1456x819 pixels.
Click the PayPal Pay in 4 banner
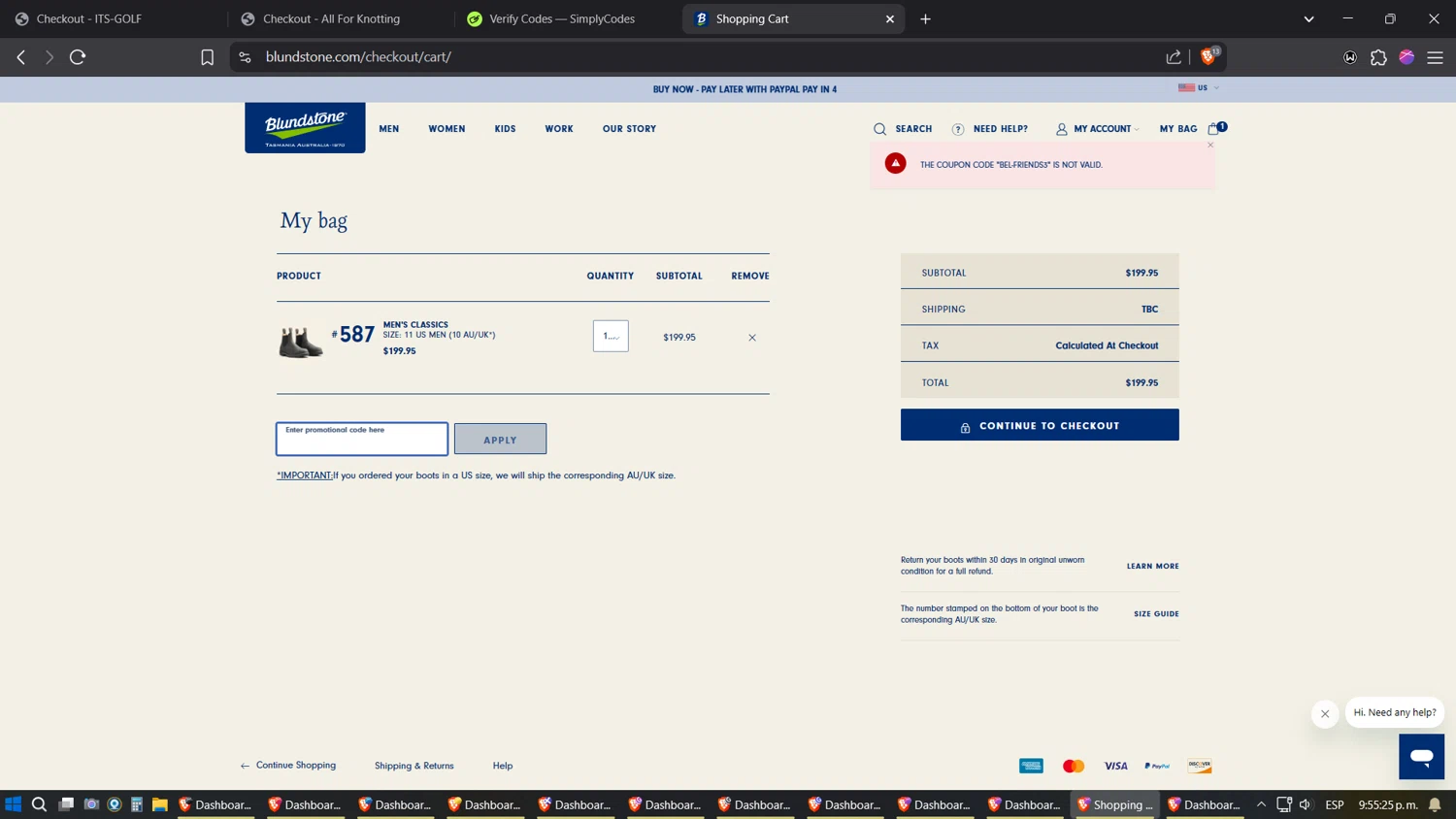coord(745,89)
